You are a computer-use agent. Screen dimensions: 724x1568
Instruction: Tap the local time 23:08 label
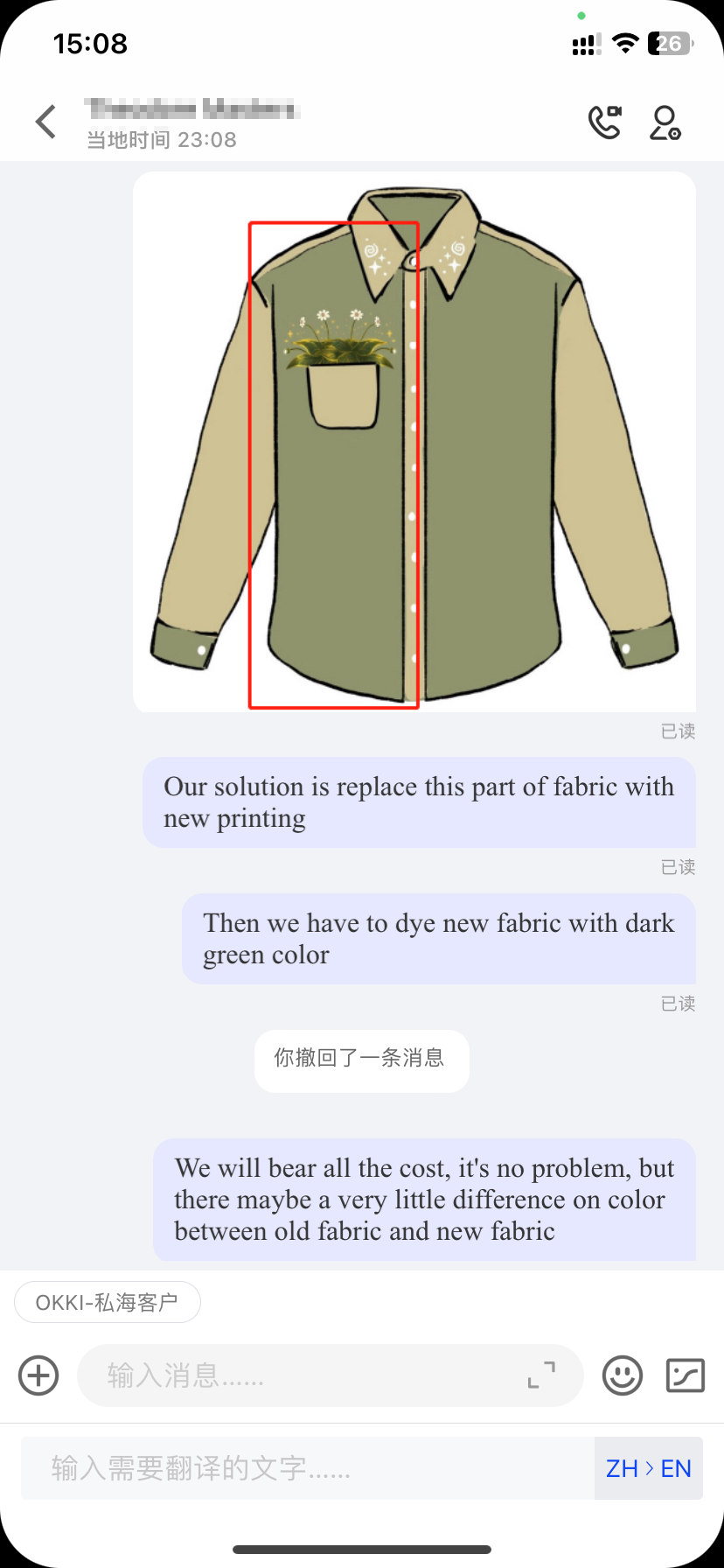(161, 140)
